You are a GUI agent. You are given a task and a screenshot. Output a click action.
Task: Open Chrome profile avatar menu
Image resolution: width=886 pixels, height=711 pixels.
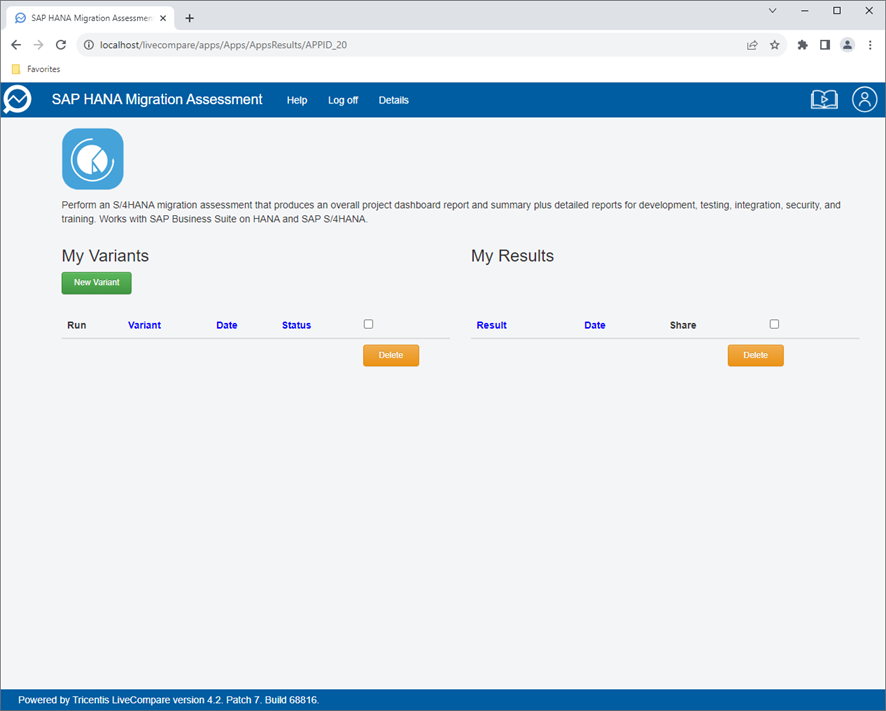(x=847, y=45)
